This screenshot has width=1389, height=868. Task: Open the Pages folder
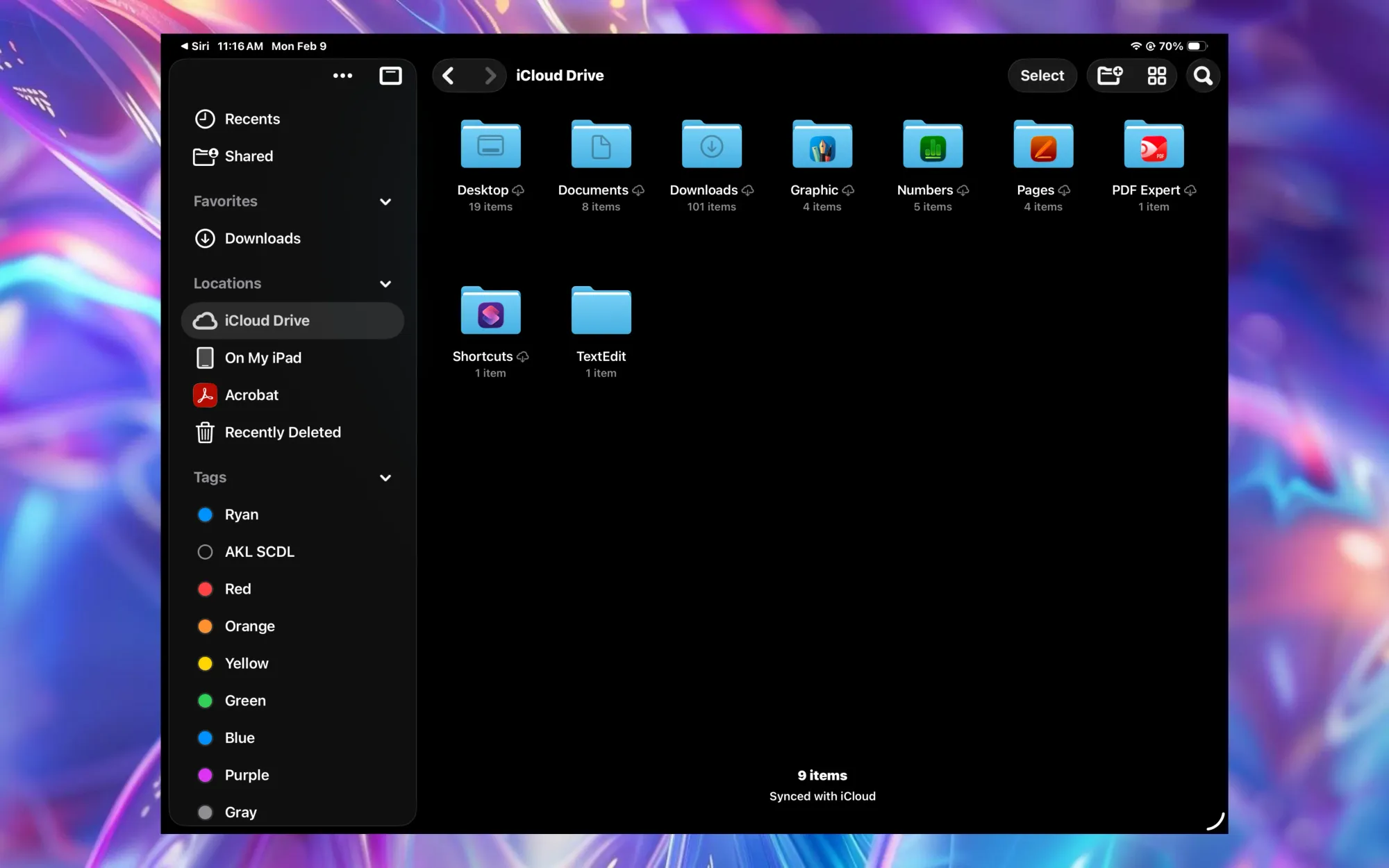tap(1042, 144)
